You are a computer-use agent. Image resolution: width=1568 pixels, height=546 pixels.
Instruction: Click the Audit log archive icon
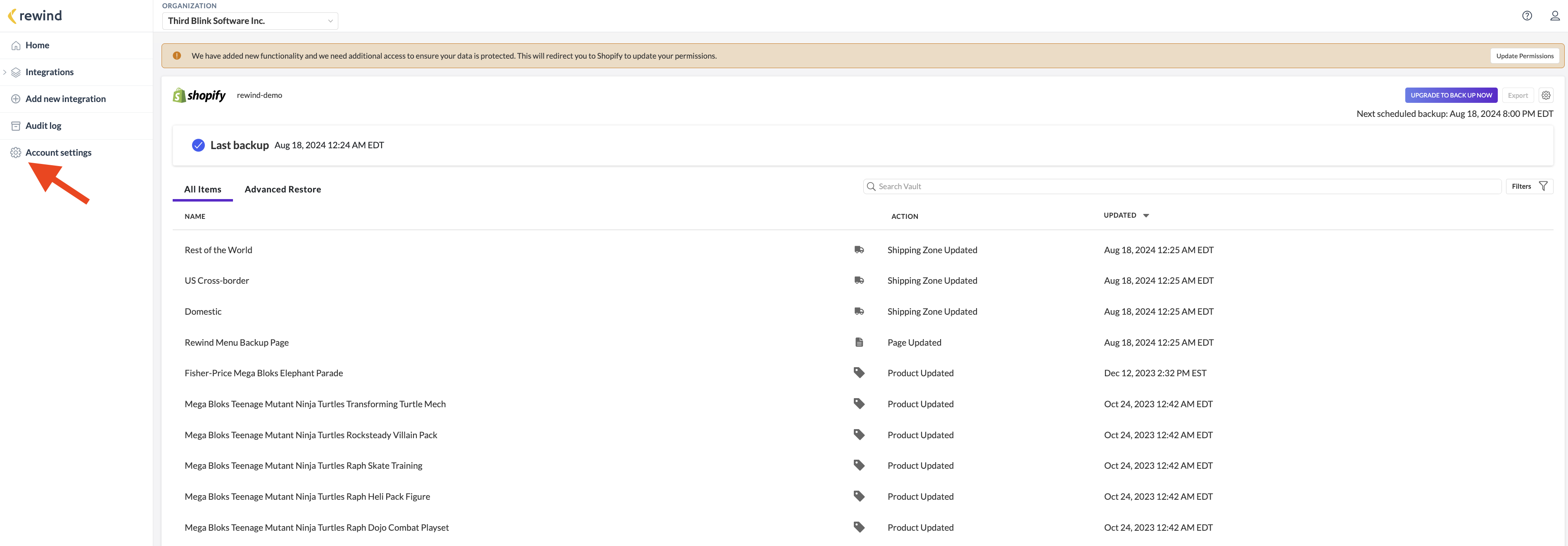pyautogui.click(x=16, y=126)
